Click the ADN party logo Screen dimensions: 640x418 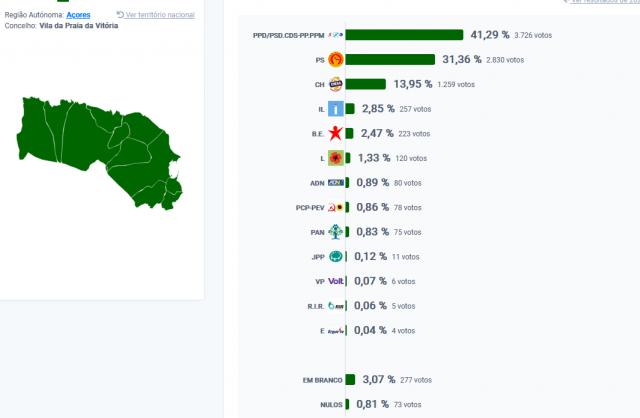336,183
